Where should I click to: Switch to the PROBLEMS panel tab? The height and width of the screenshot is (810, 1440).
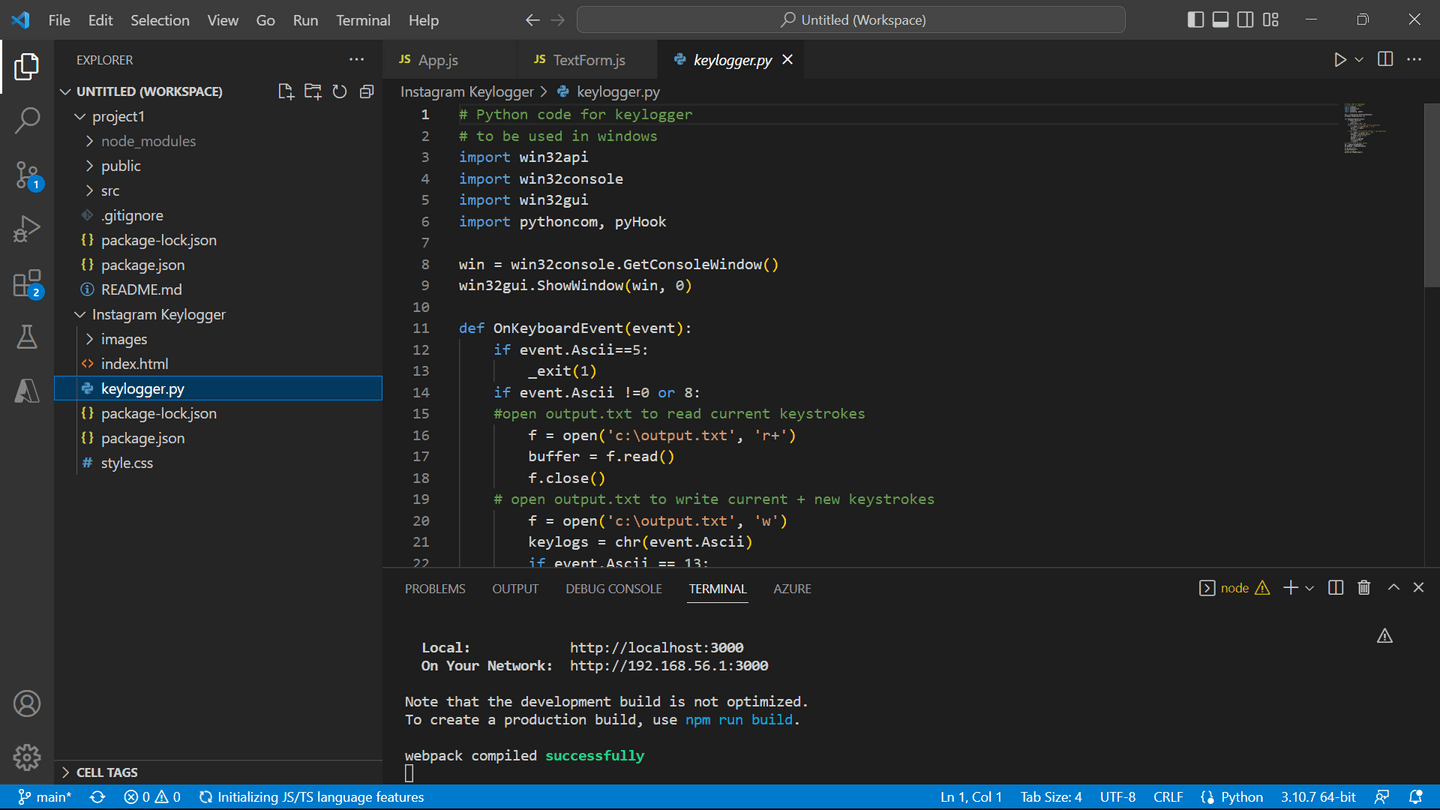[x=435, y=588]
